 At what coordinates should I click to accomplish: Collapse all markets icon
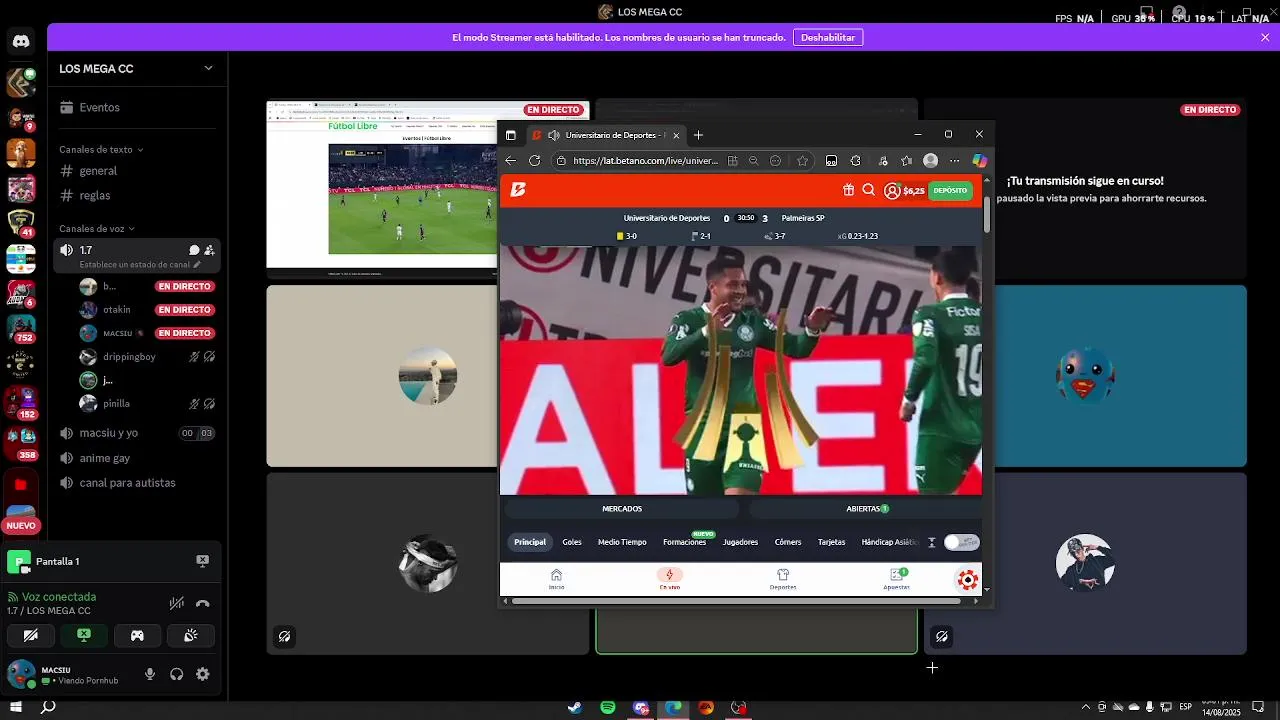931,542
